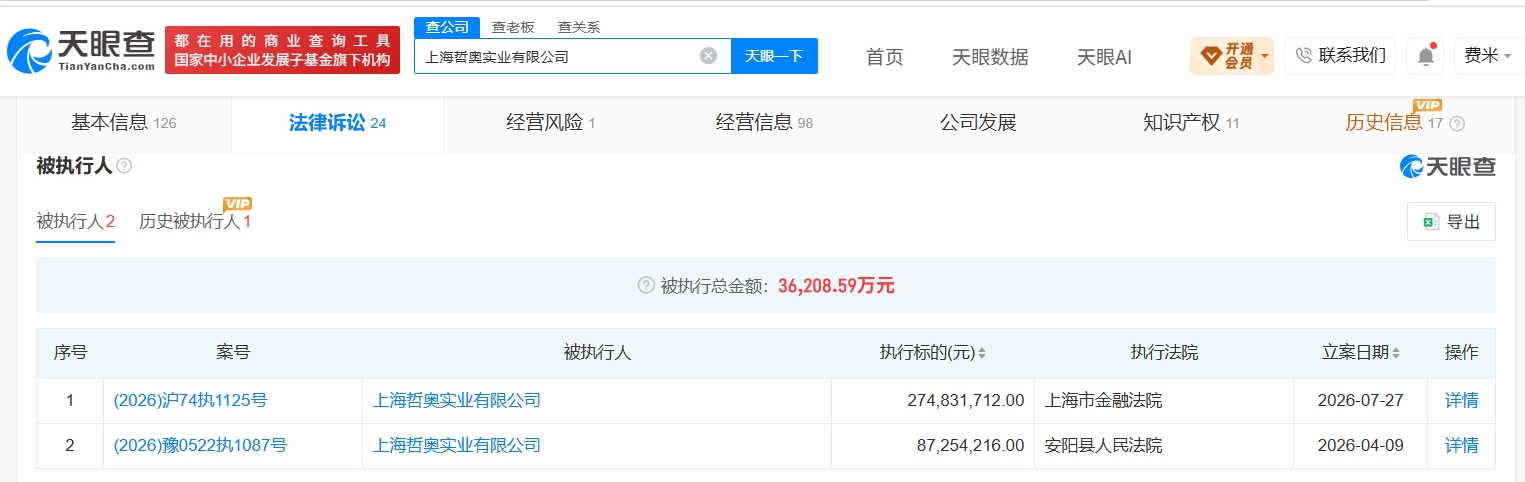The width and height of the screenshot is (1525, 482).
Task: Select the 查老板 search mode tab
Action: [513, 27]
